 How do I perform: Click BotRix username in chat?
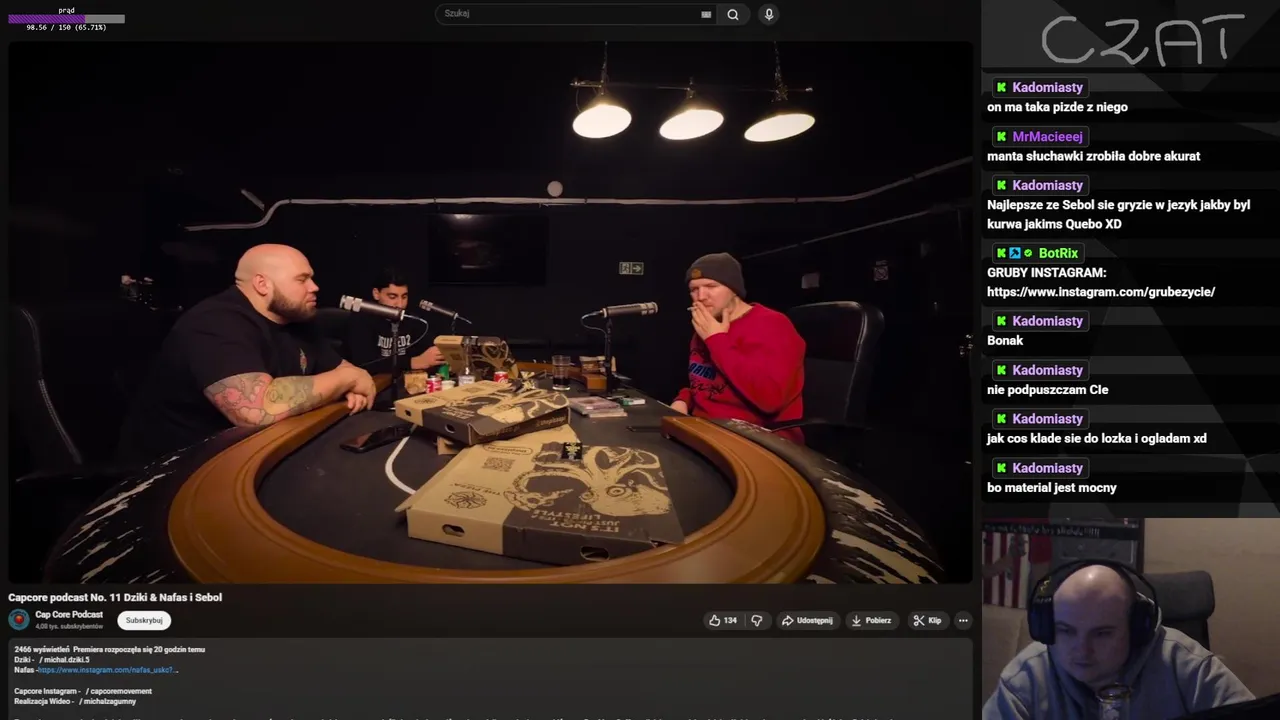[x=1058, y=253]
